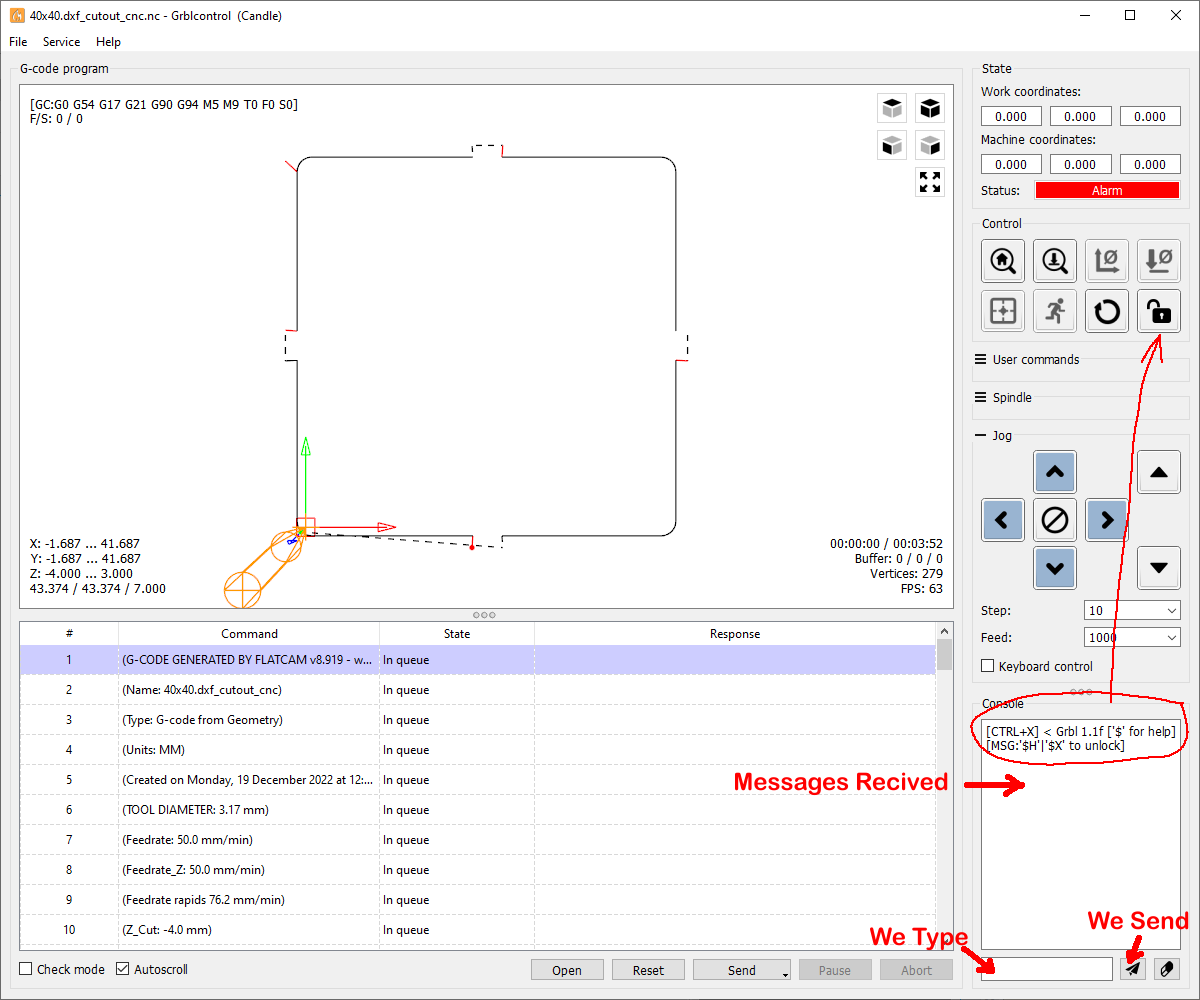This screenshot has width=1200, height=1000.
Task: Click the G-code table vertical scrollbar
Action: coord(944,785)
